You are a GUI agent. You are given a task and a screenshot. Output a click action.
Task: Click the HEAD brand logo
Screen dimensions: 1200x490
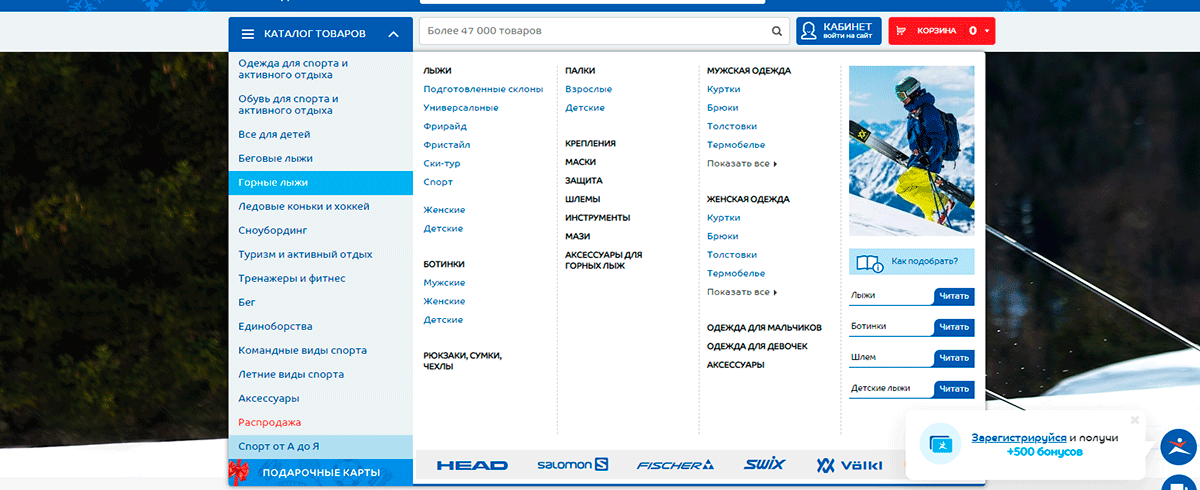click(x=472, y=465)
